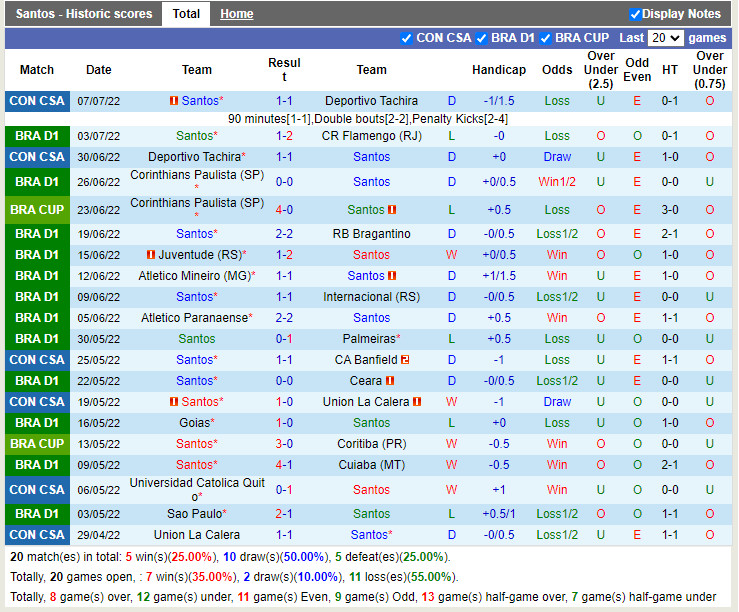Click red card icon beside Santos on 19/05/22
Image resolution: width=739 pixels, height=612 pixels.
[x=173, y=402]
